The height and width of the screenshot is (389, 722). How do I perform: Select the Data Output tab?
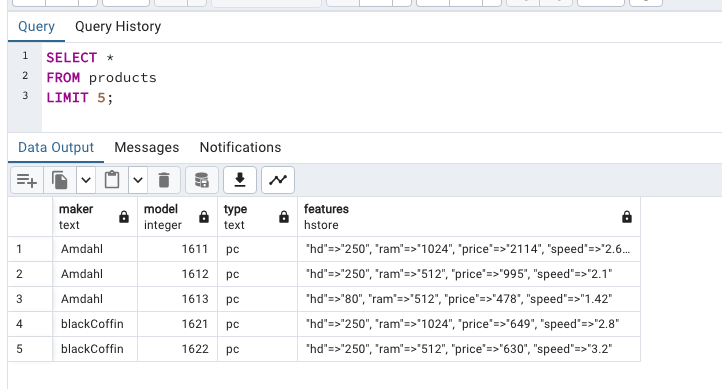point(56,147)
